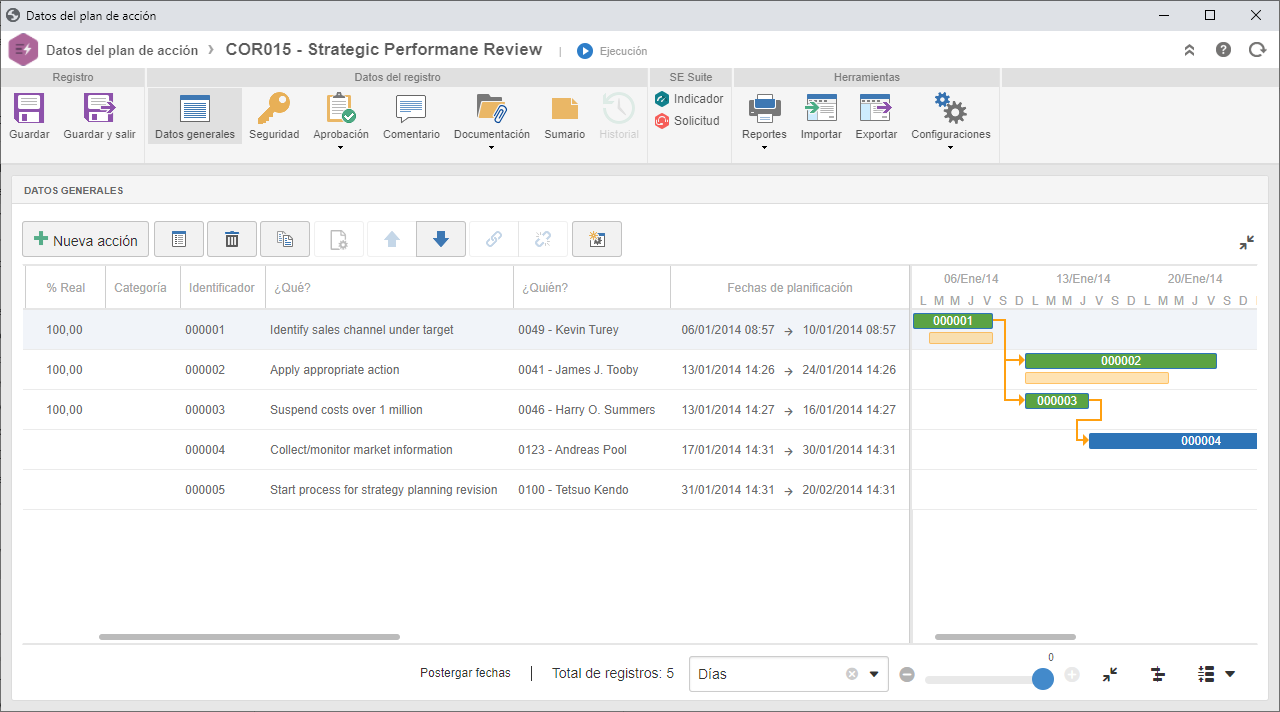The height and width of the screenshot is (712, 1280).
Task: Click the delete trash icon
Action: (232, 239)
